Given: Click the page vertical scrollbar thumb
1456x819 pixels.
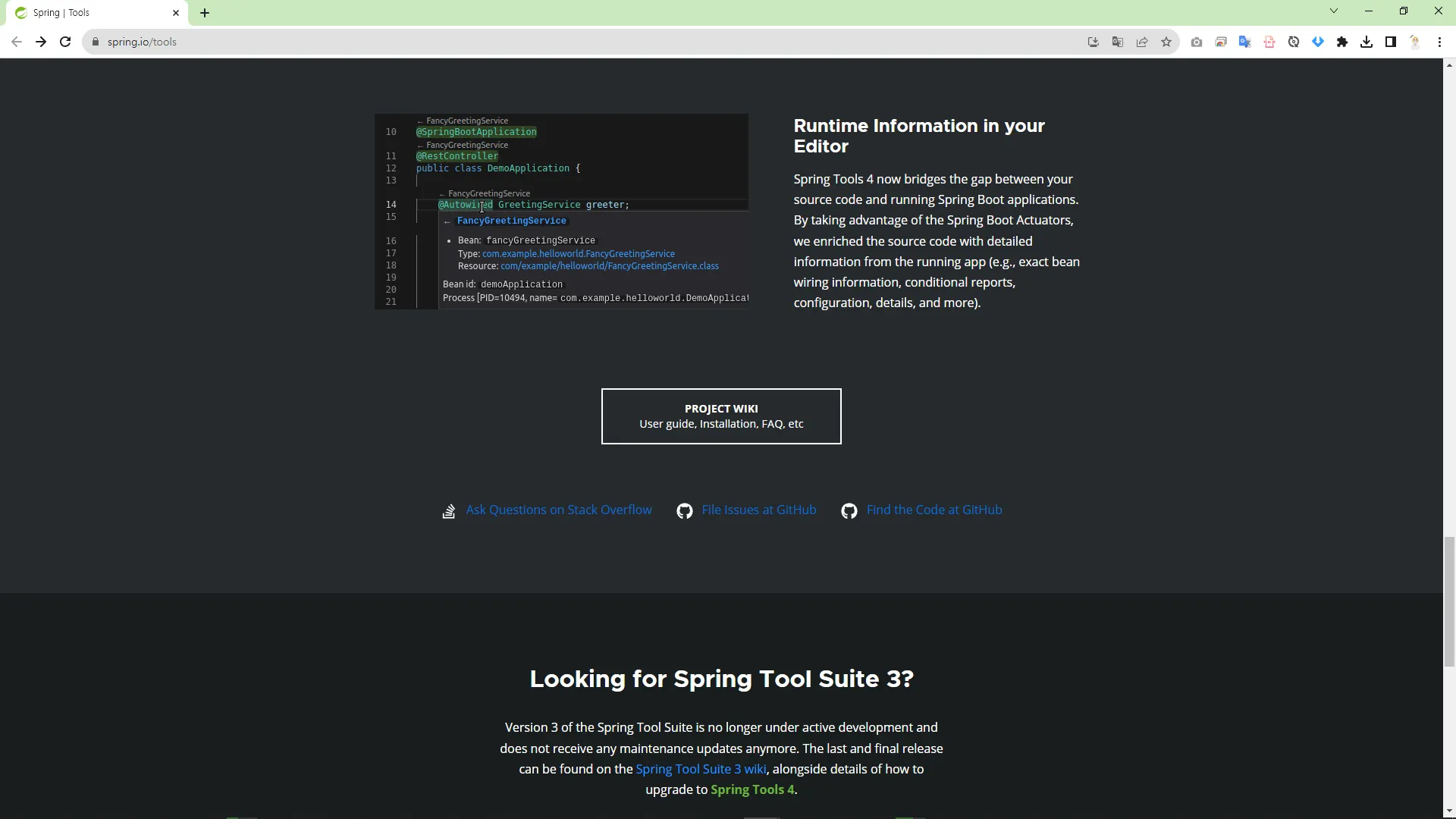Looking at the screenshot, I should pyautogui.click(x=1449, y=601).
